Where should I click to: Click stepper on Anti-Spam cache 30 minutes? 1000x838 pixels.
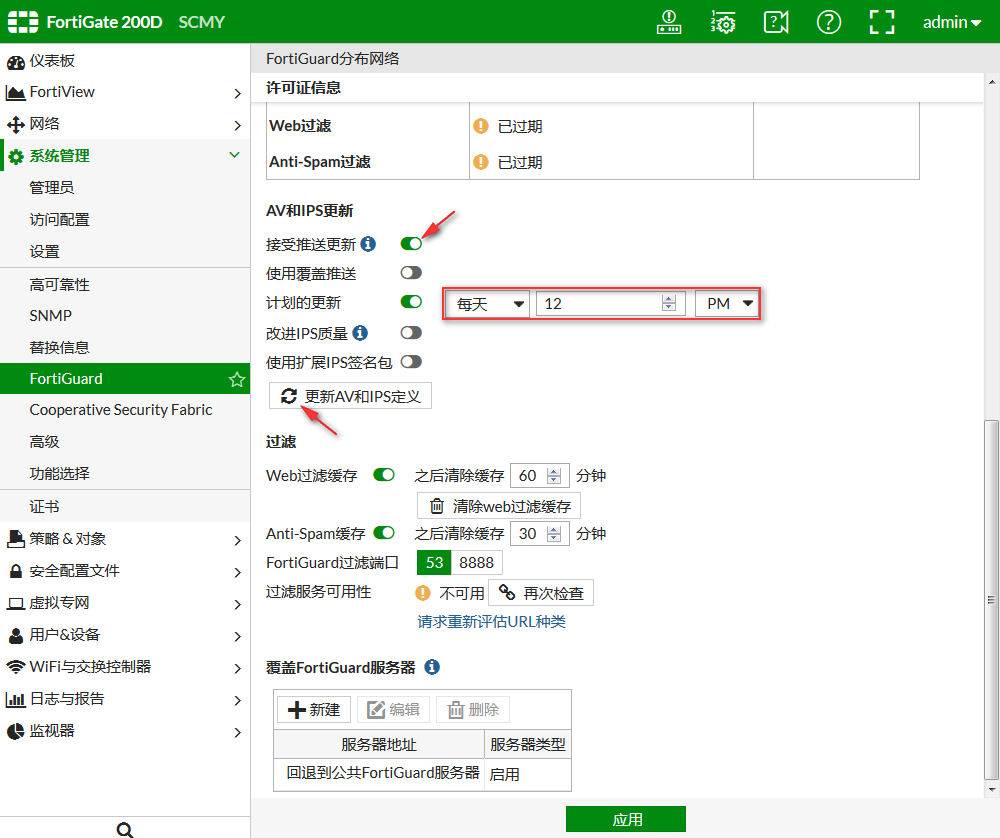pyautogui.click(x=554, y=534)
